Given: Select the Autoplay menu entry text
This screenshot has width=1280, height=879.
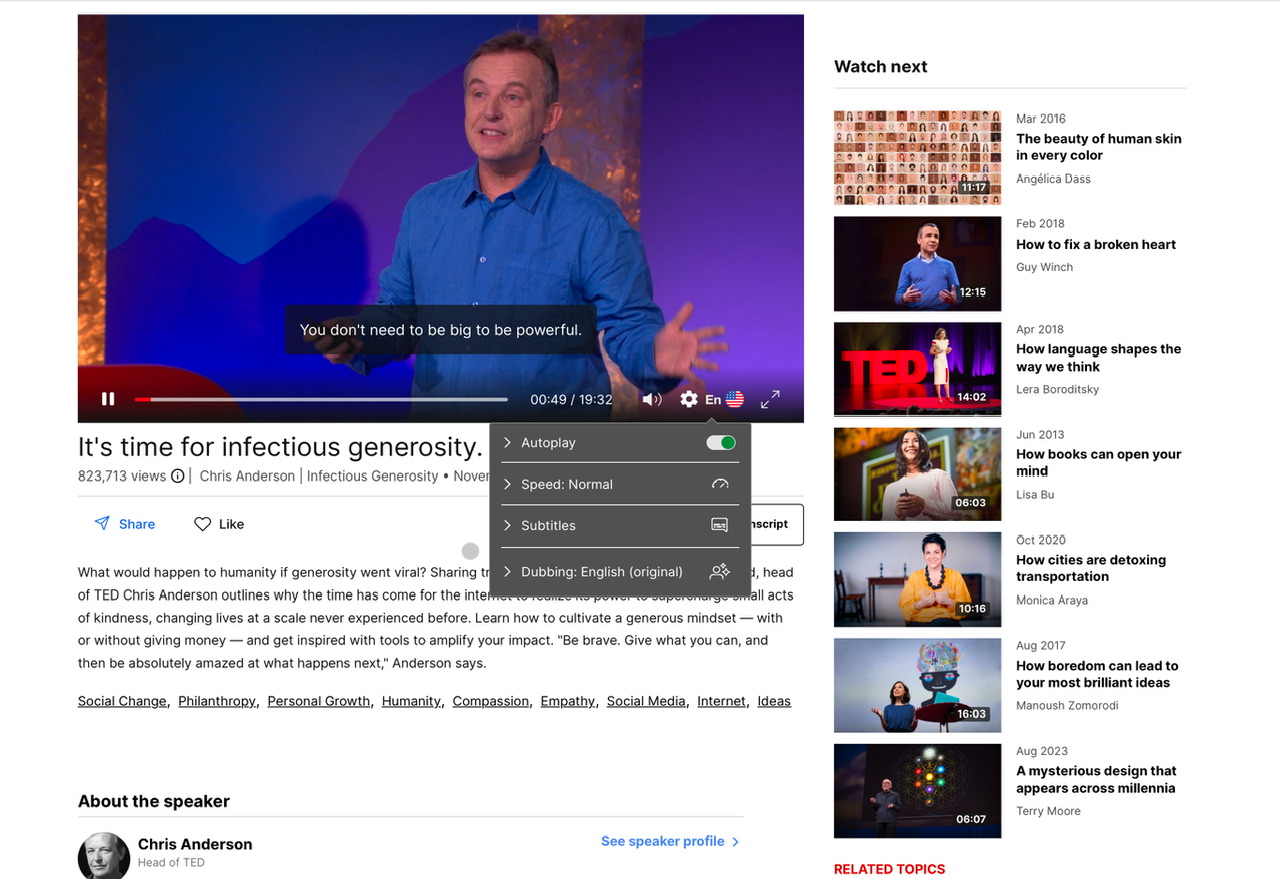Looking at the screenshot, I should pos(548,442).
